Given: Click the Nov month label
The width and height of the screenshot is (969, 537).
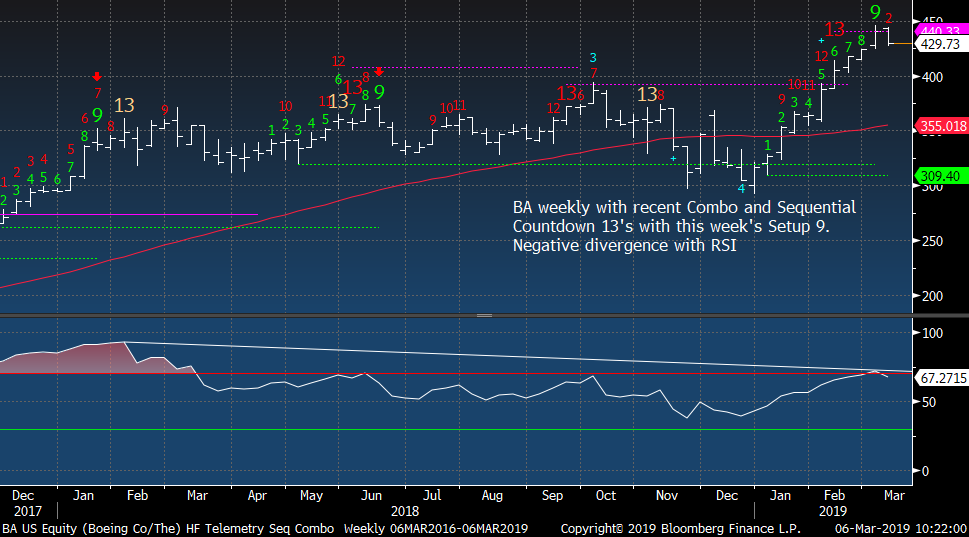Looking at the screenshot, I should (x=666, y=496).
